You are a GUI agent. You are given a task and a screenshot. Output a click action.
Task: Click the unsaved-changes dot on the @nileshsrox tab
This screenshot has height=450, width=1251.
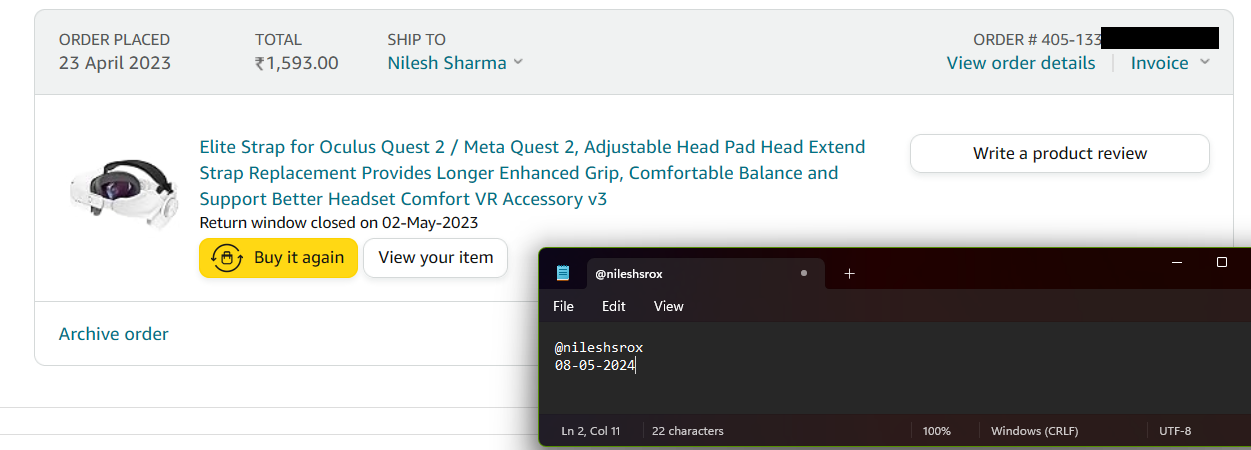point(804,273)
